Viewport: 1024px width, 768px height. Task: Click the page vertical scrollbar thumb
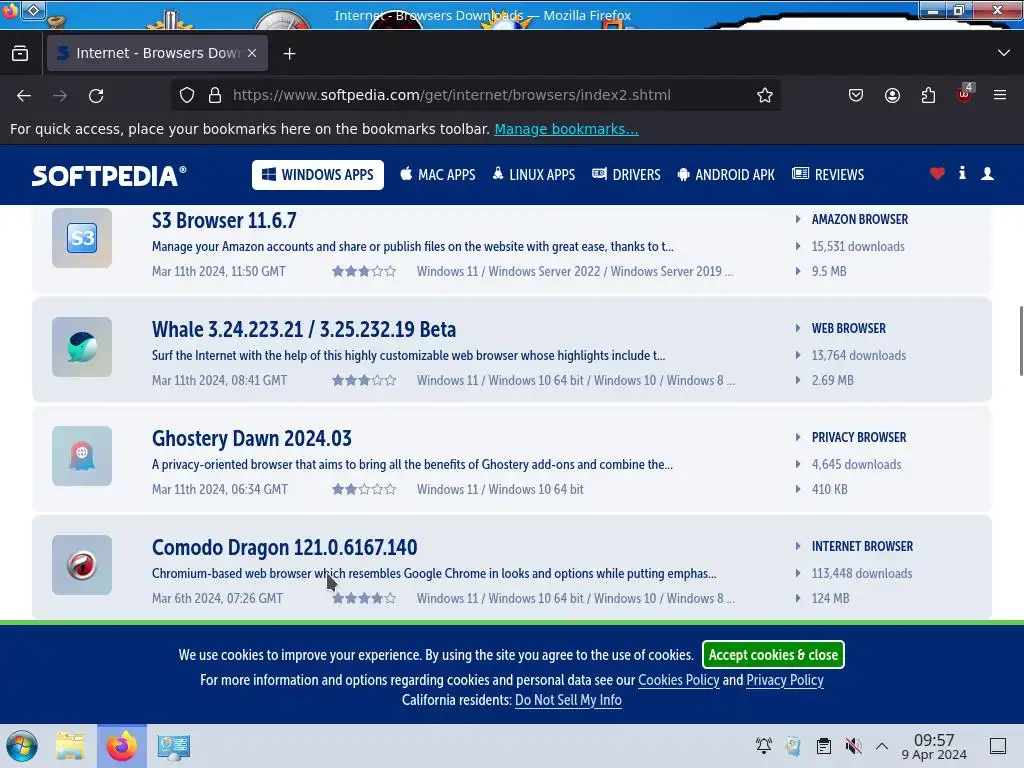coord(1021,341)
